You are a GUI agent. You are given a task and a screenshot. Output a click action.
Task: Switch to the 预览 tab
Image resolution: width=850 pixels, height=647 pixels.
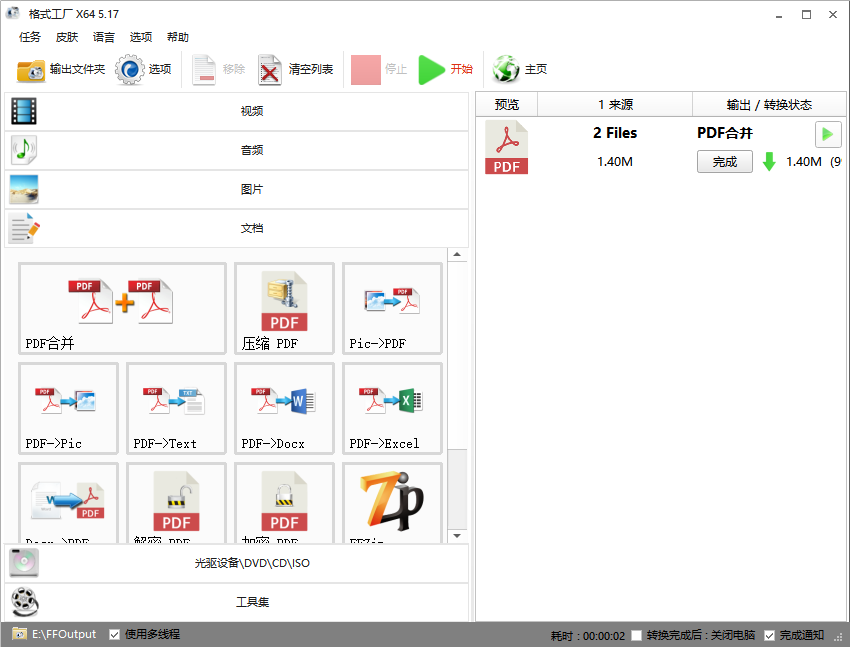[x=506, y=104]
